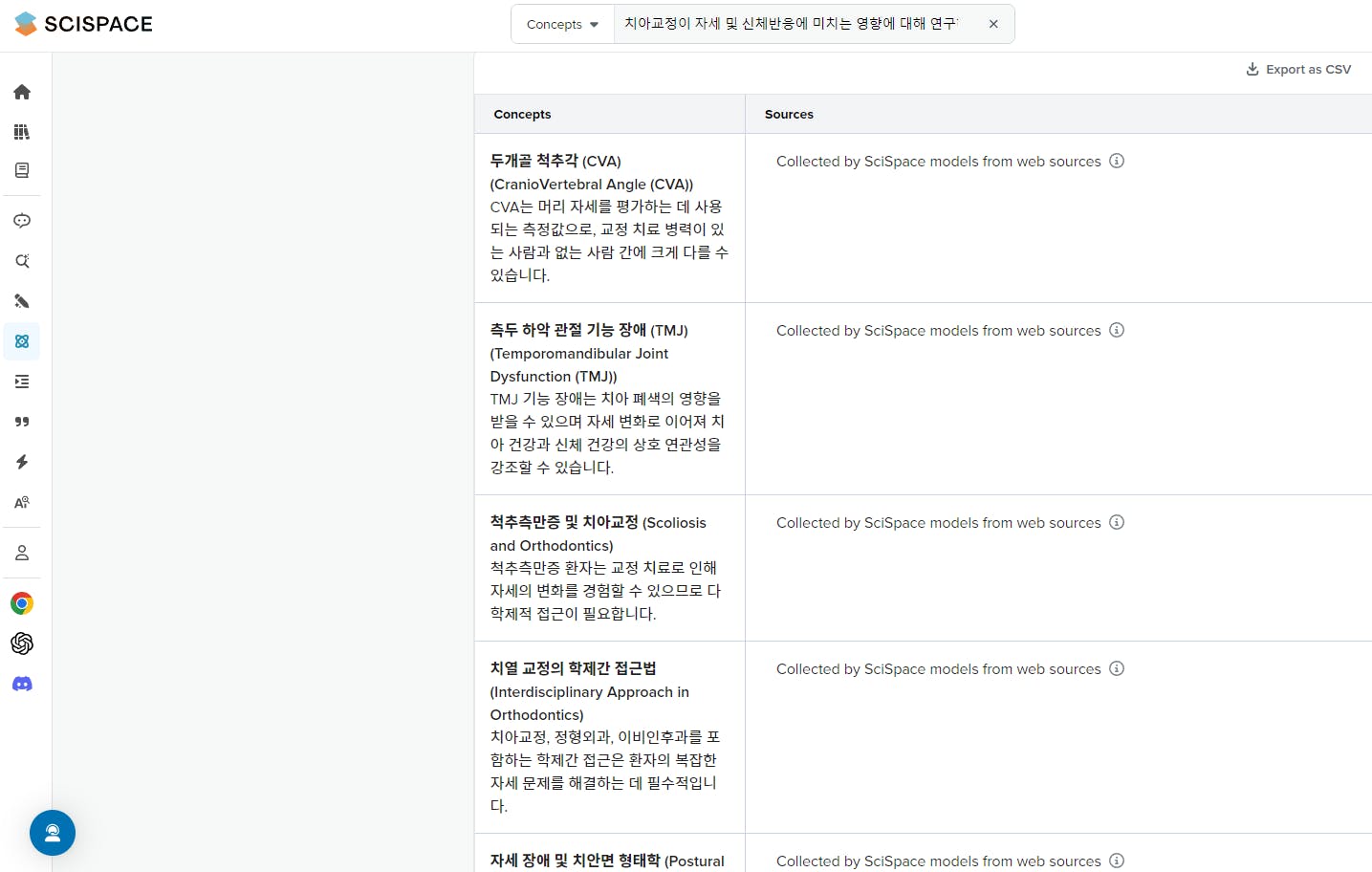This screenshot has width=1372, height=872.
Task: Open the citation quote marks icon
Action: [x=22, y=422]
